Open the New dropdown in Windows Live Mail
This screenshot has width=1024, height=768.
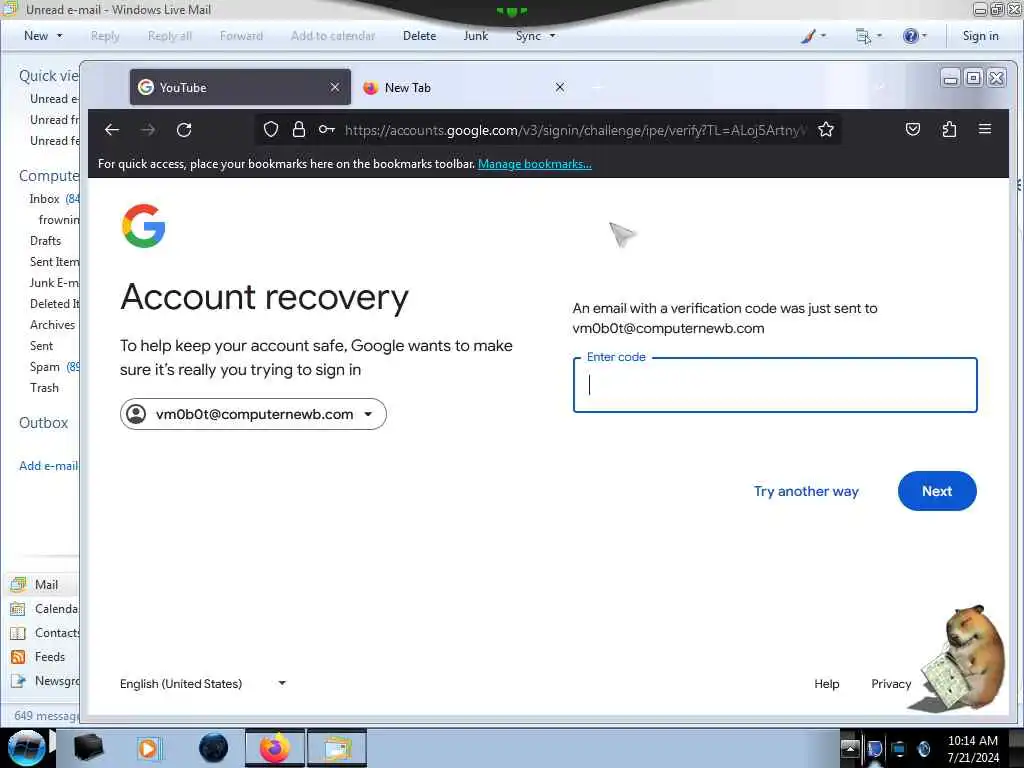click(43, 36)
